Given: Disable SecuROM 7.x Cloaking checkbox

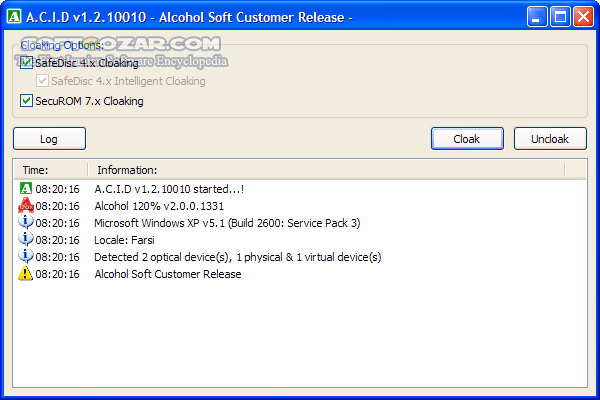Looking at the screenshot, I should coord(27,101).
